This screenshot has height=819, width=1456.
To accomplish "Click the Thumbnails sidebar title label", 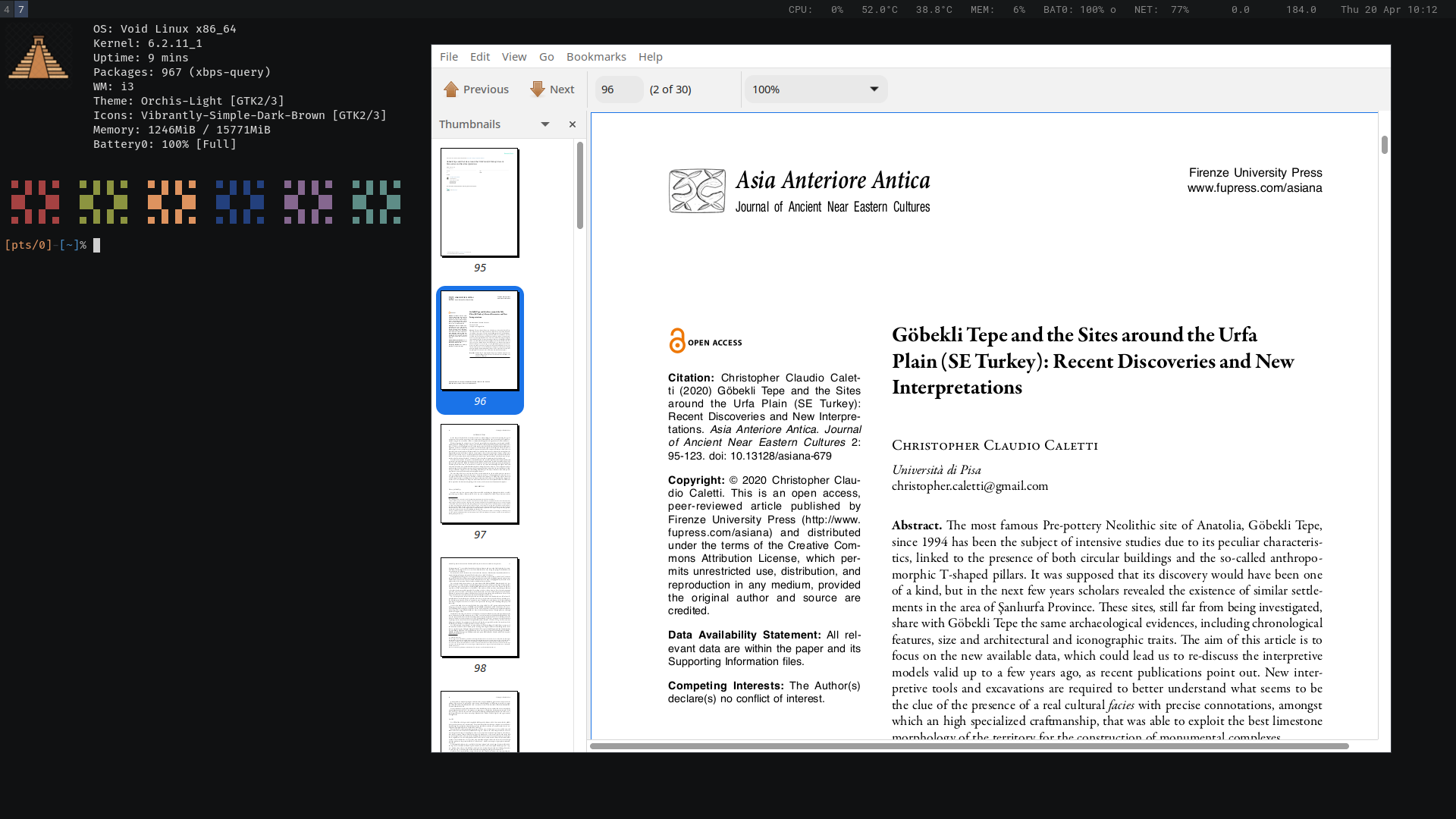I will tap(469, 124).
